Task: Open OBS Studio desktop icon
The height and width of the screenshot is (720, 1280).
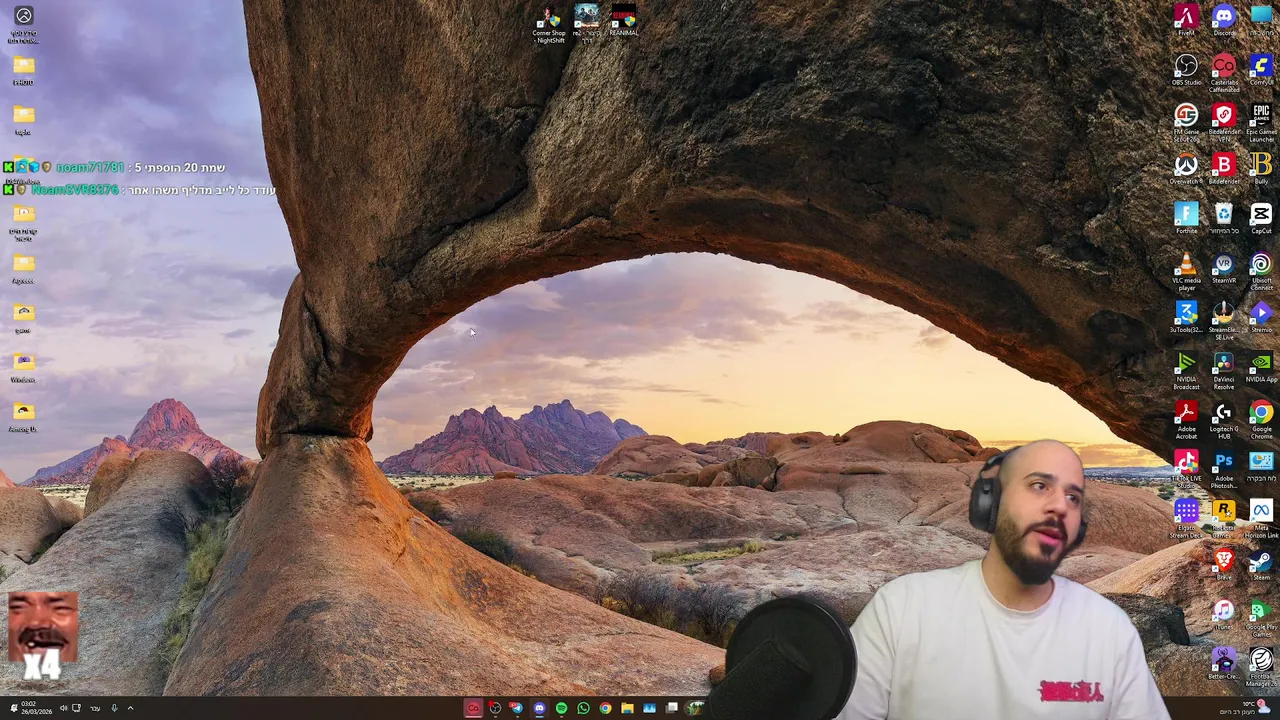Action: [1186, 70]
